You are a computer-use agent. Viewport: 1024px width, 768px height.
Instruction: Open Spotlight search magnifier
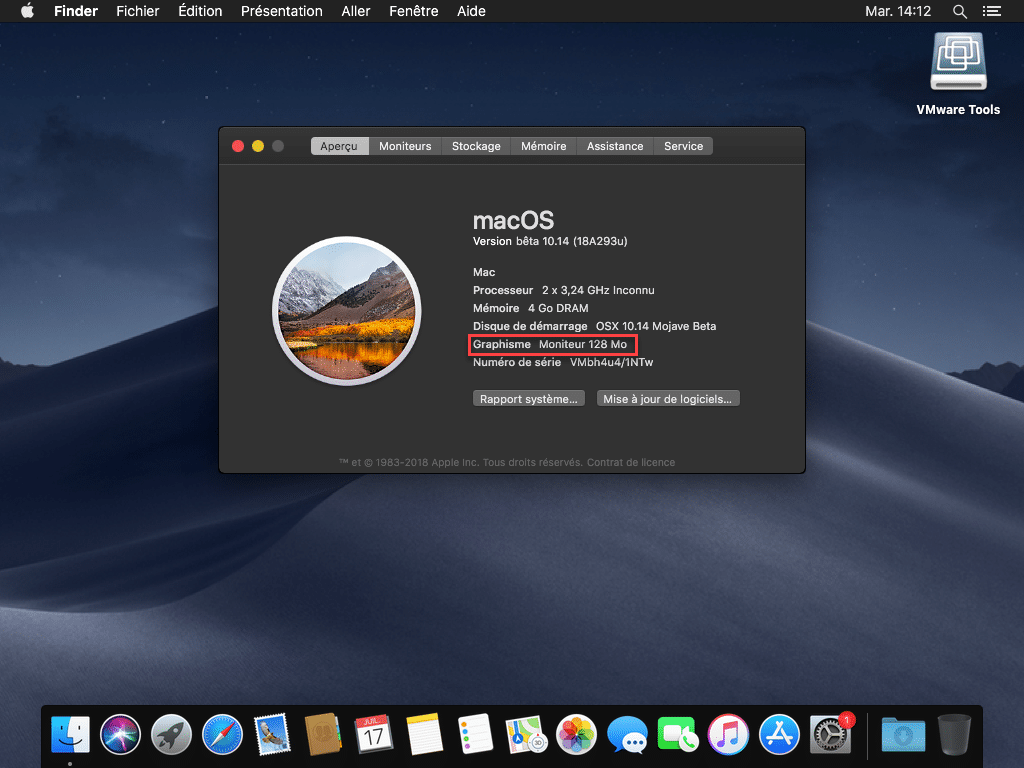959,11
